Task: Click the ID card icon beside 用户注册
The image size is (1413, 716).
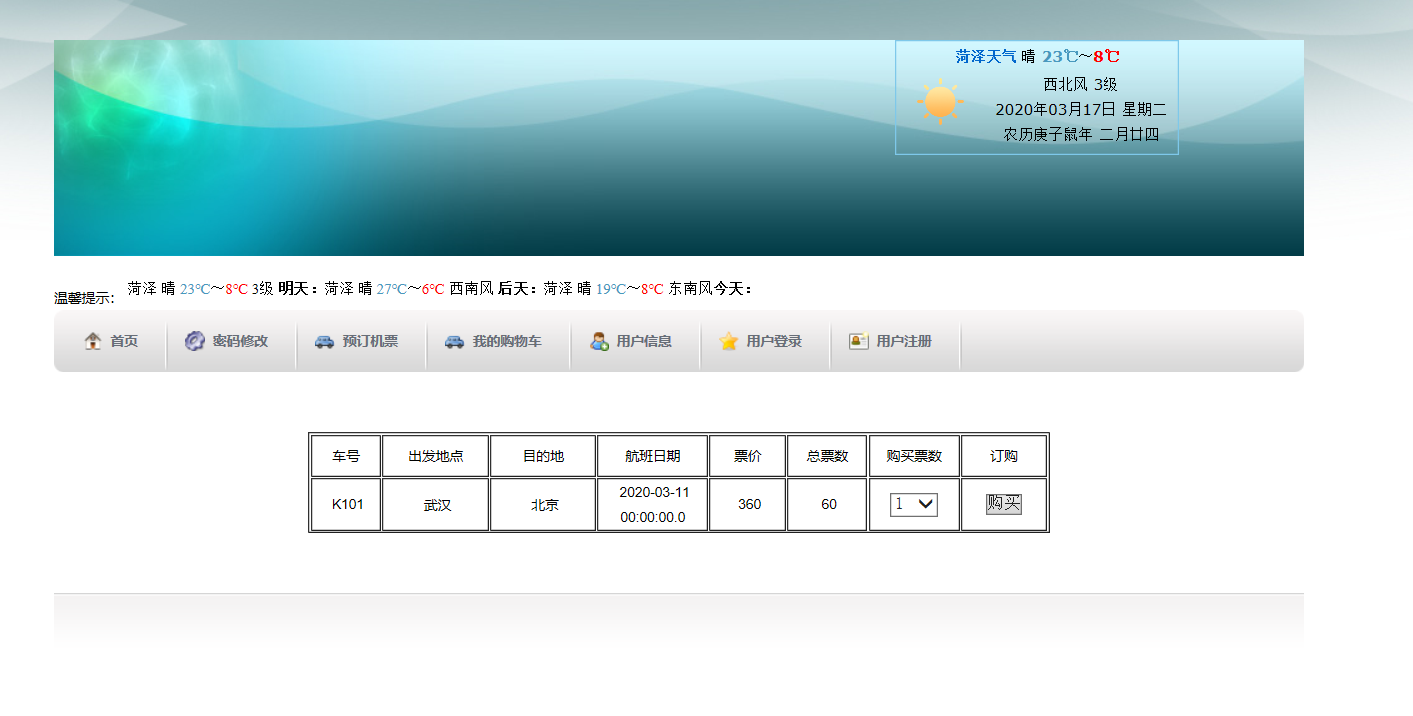Action: [x=859, y=341]
